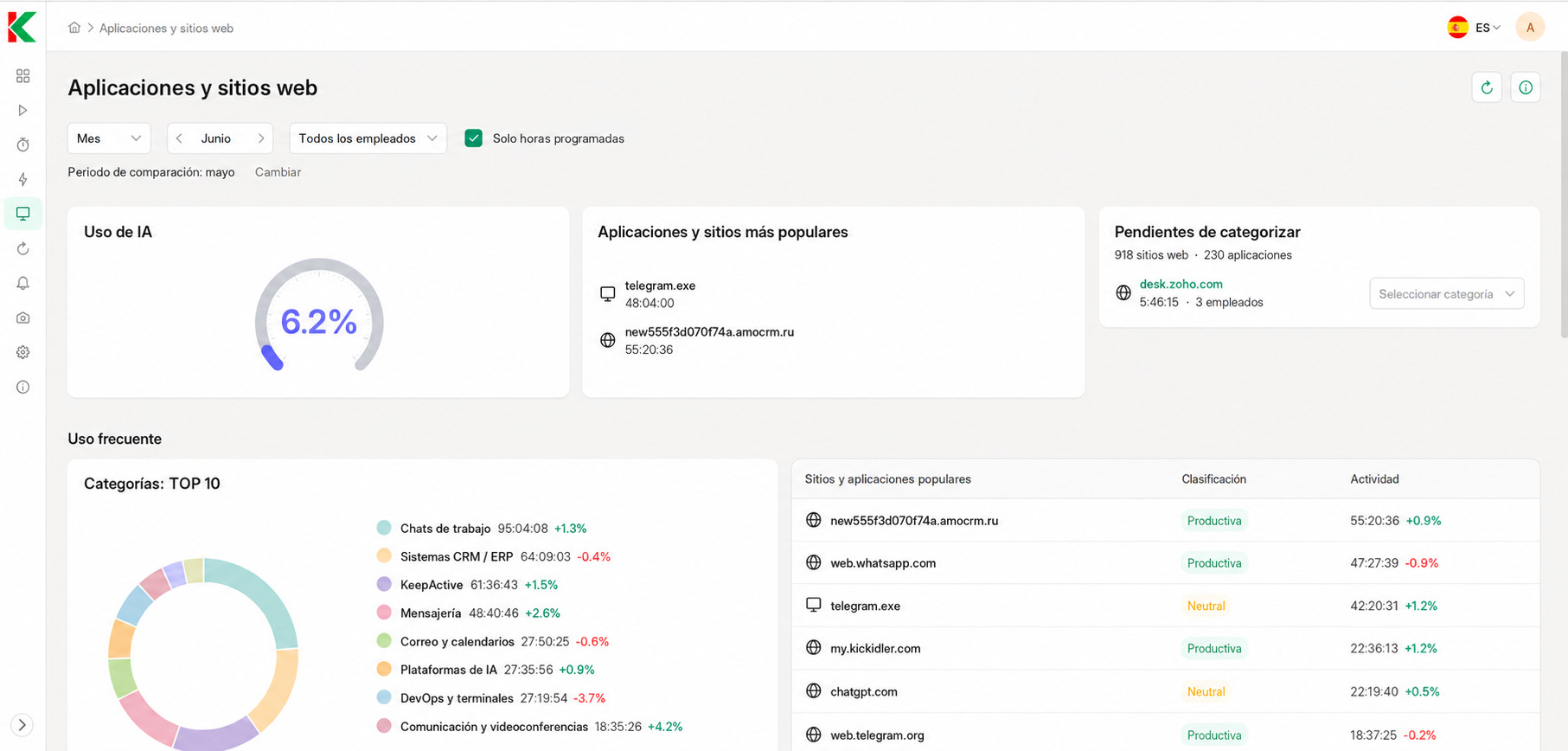Click Productiva badge for web.telegram.org
Viewport: 1568px width, 751px height.
coord(1214,735)
